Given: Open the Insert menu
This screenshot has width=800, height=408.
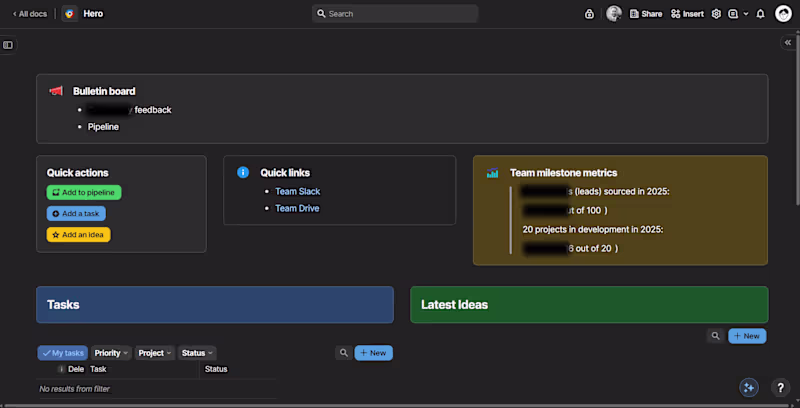Looking at the screenshot, I should tap(687, 14).
